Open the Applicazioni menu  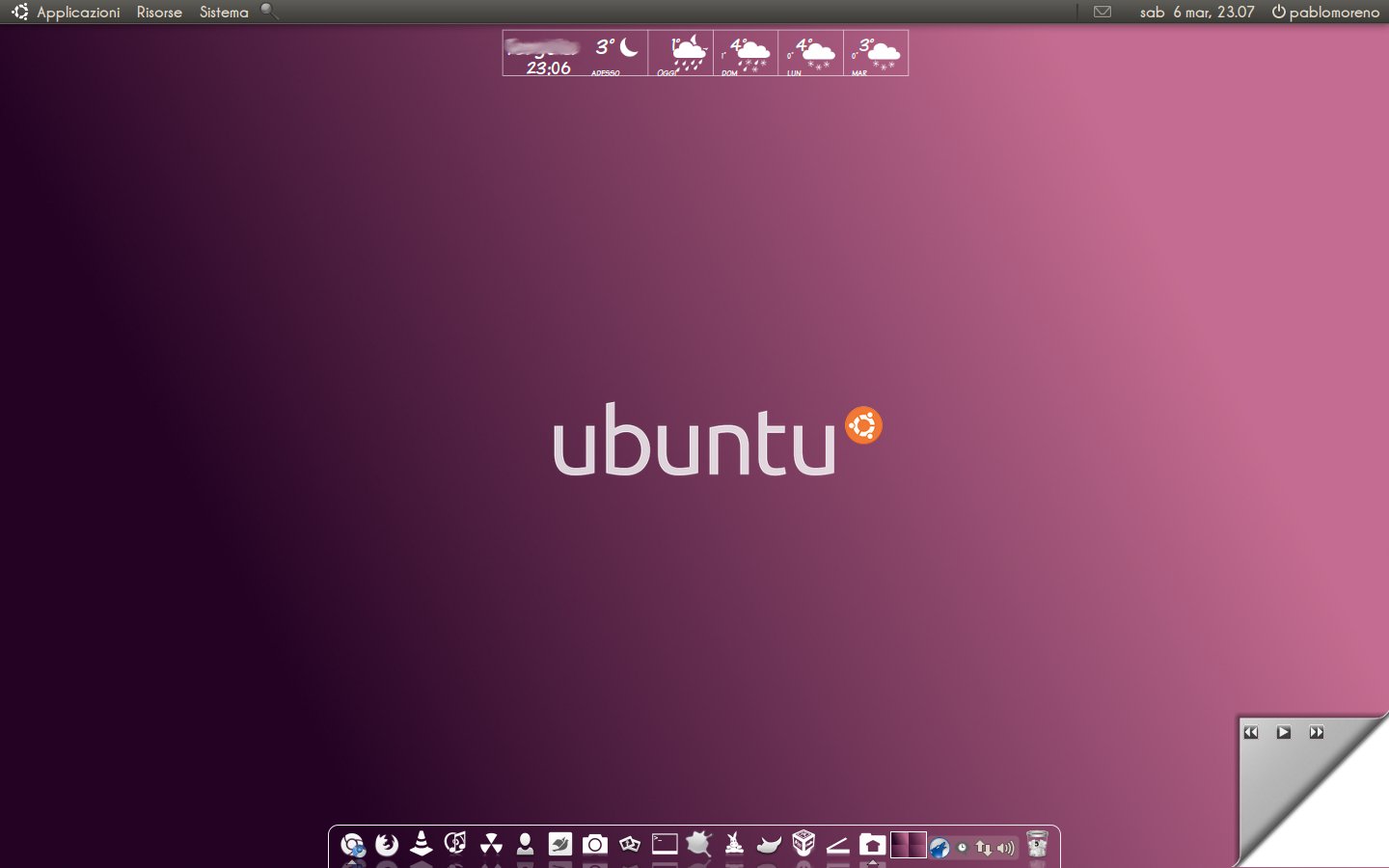pos(78,12)
